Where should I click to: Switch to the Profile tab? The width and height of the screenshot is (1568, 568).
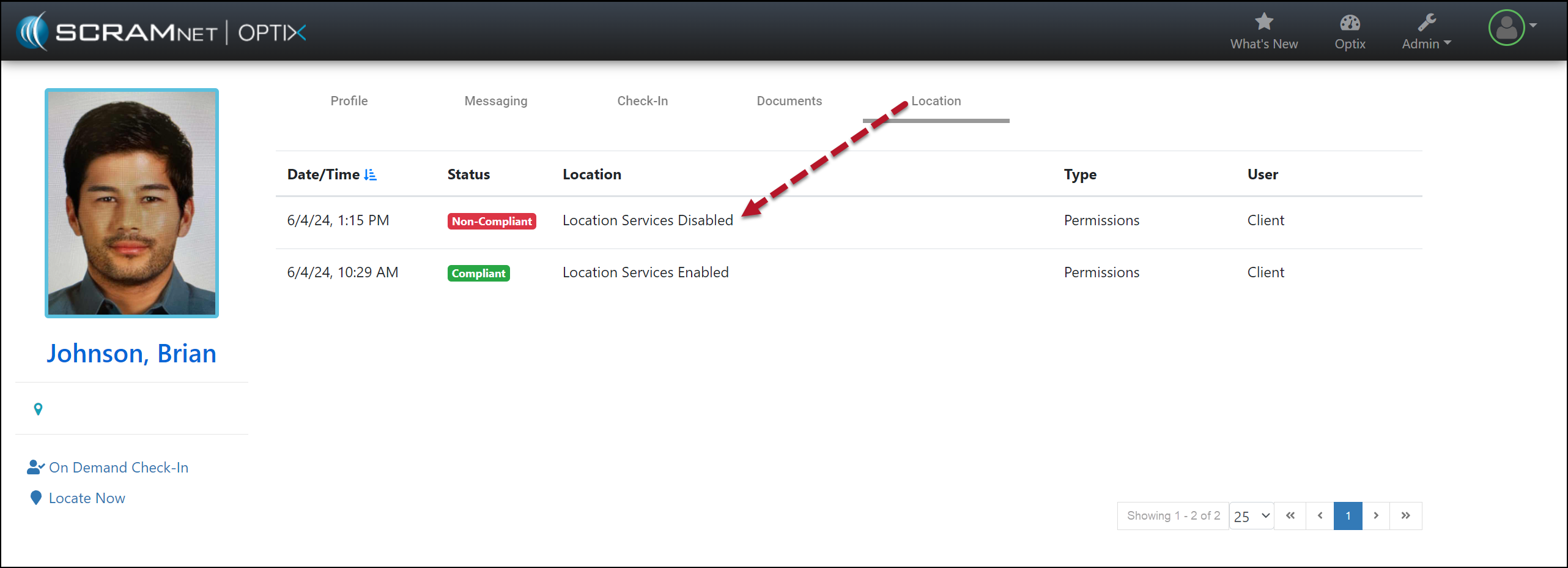[x=349, y=101]
